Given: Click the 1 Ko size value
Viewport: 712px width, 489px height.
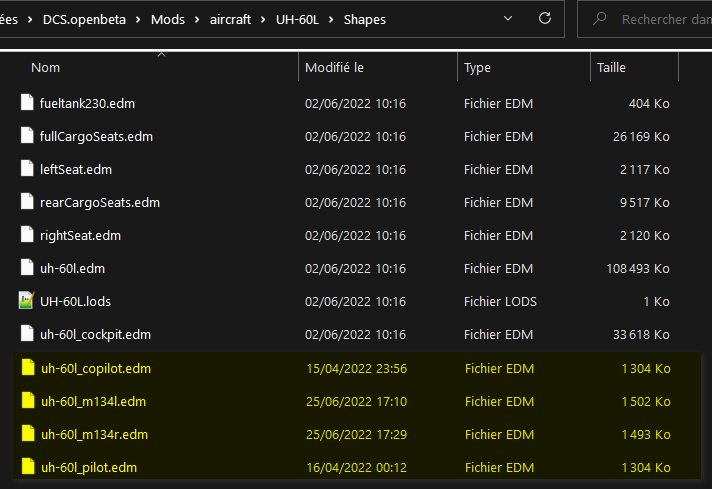Looking at the screenshot, I should click(x=656, y=301).
